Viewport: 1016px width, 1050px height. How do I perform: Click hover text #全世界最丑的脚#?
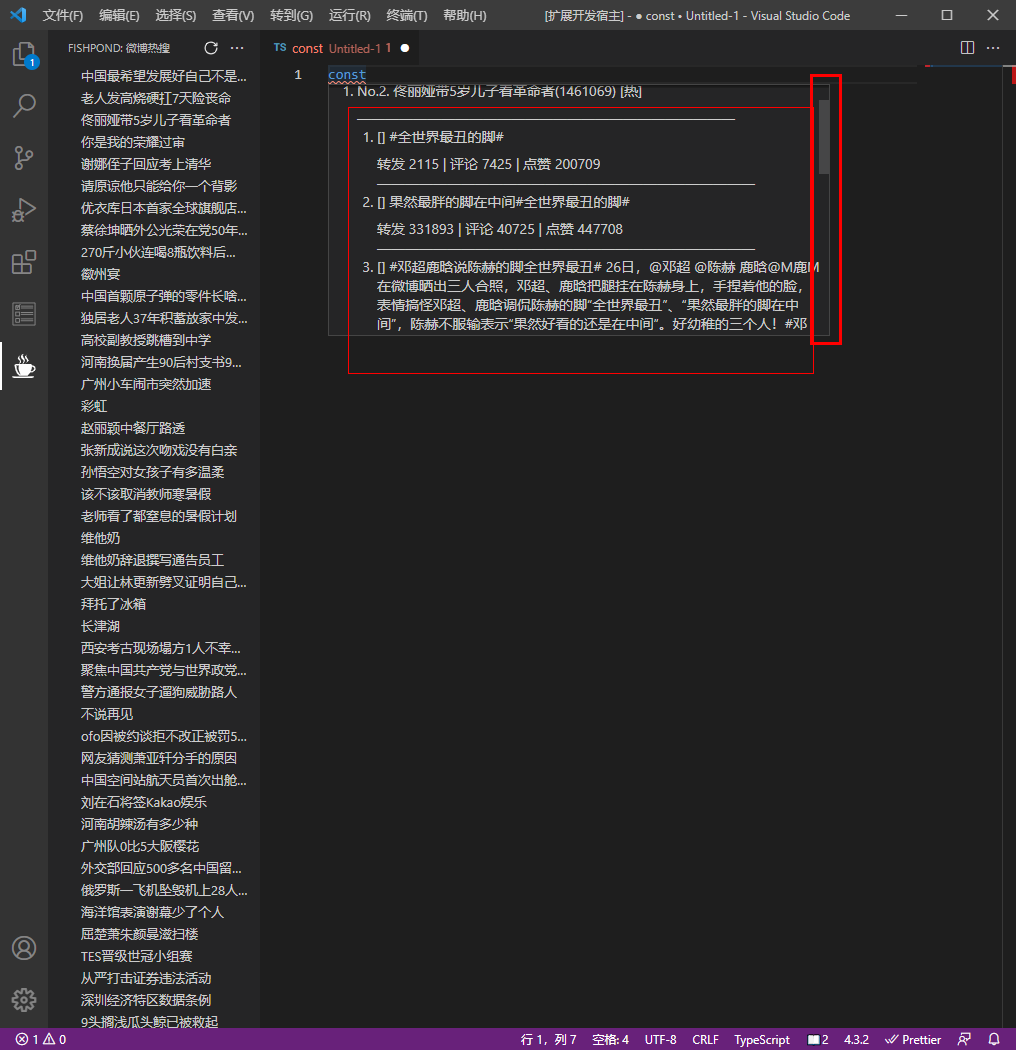pos(446,137)
